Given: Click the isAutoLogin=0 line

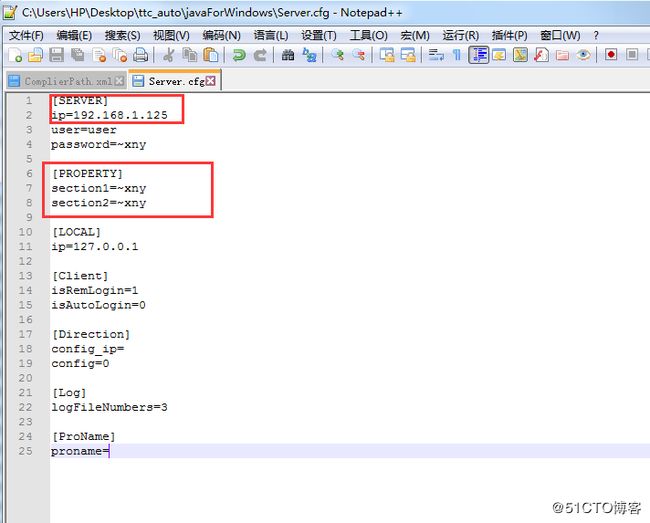Looking at the screenshot, I should 98,305.
